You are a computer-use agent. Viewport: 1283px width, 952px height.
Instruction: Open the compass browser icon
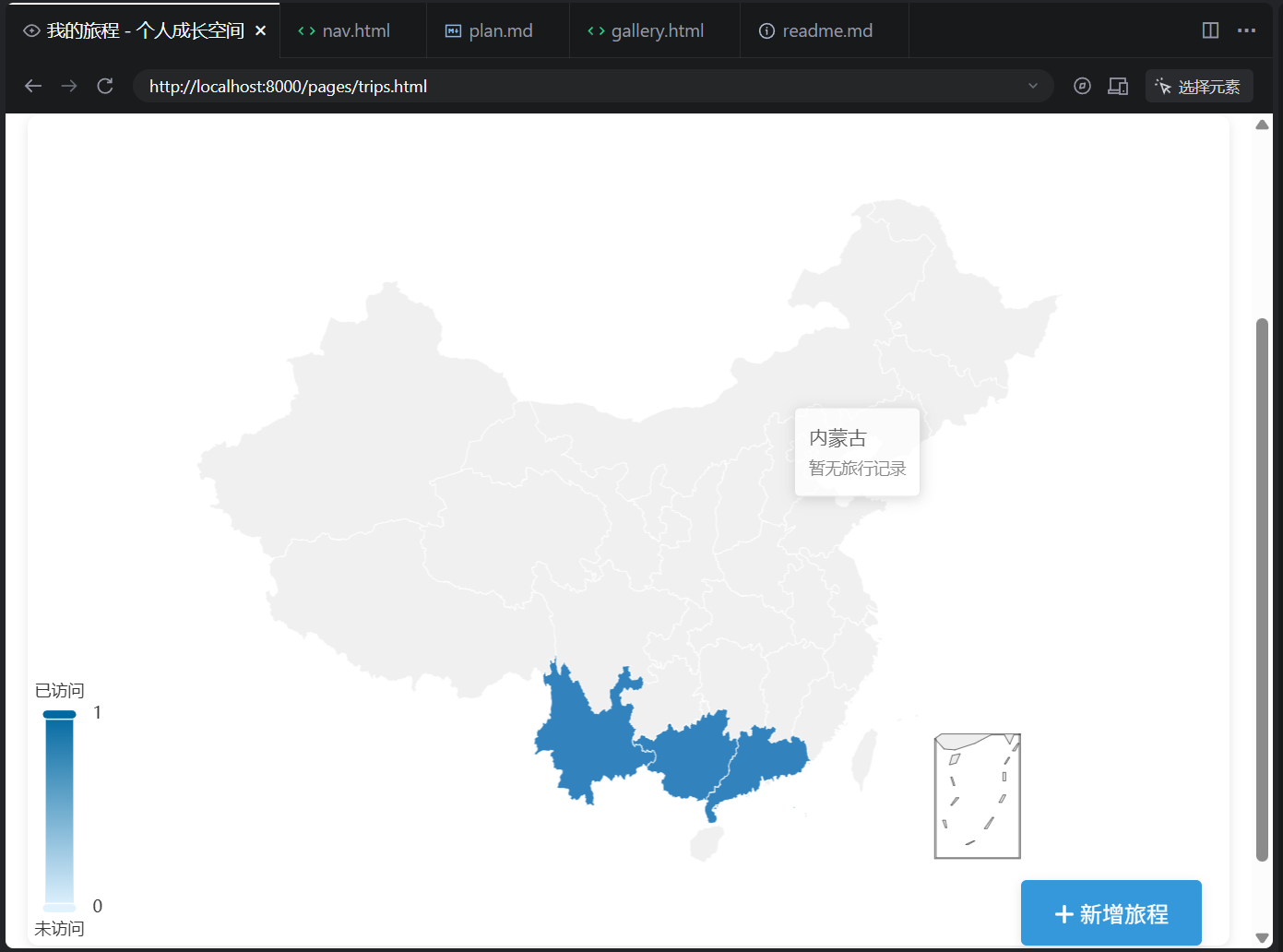(x=1083, y=86)
